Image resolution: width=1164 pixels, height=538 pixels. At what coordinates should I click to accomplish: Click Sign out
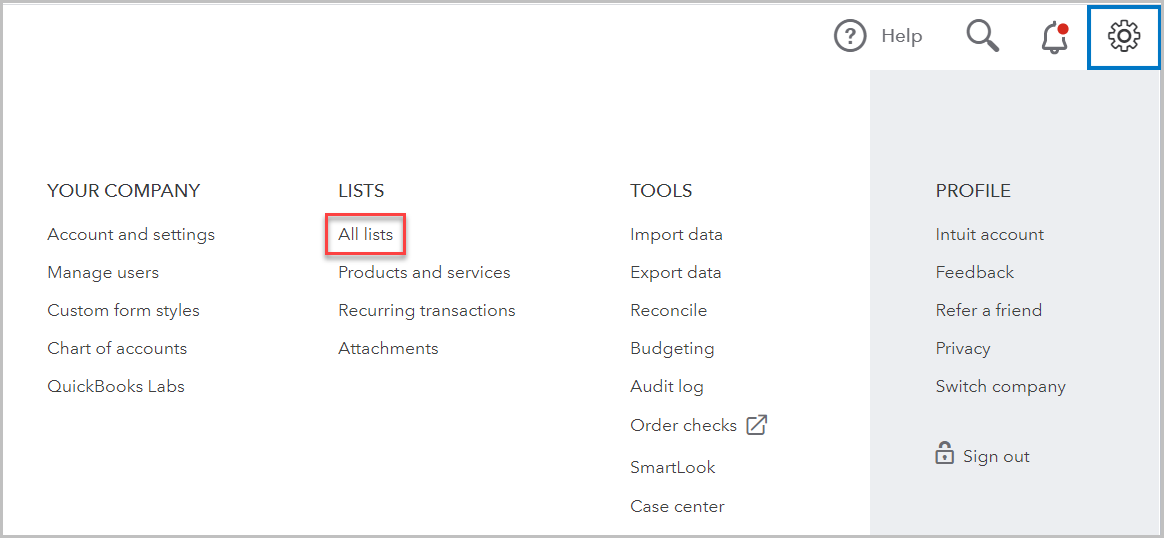click(996, 456)
